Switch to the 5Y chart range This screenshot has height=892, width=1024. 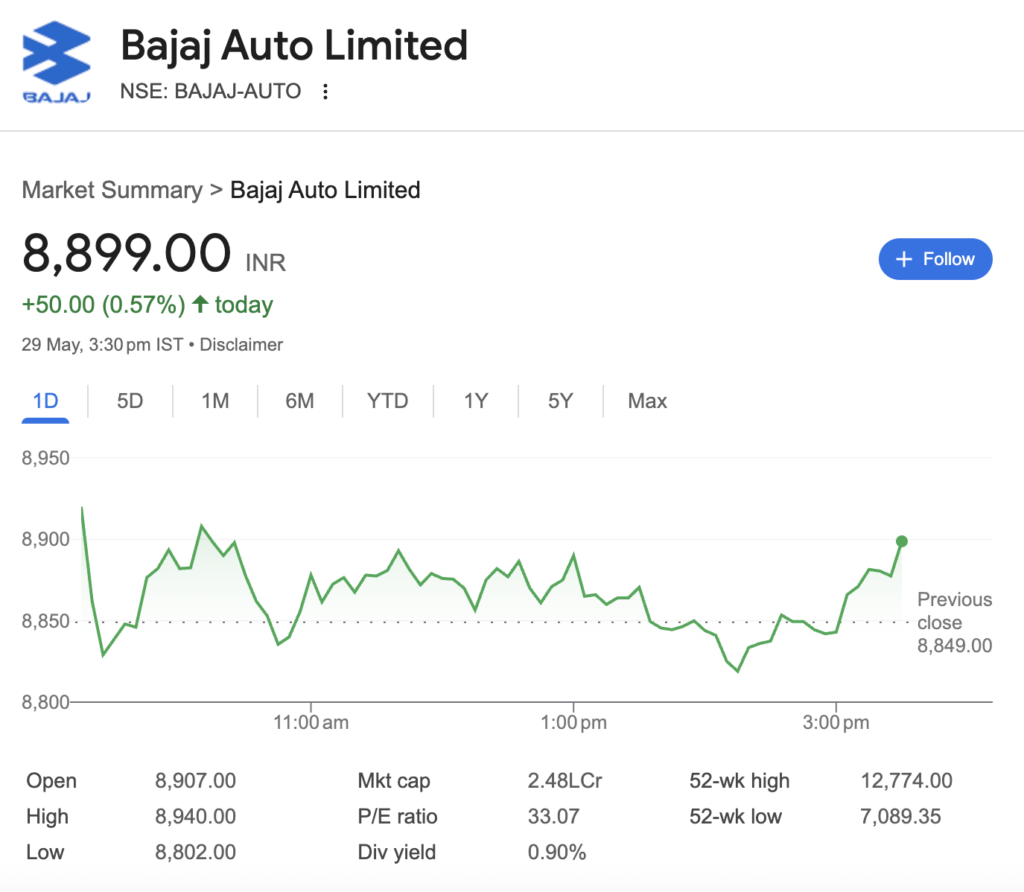click(560, 401)
